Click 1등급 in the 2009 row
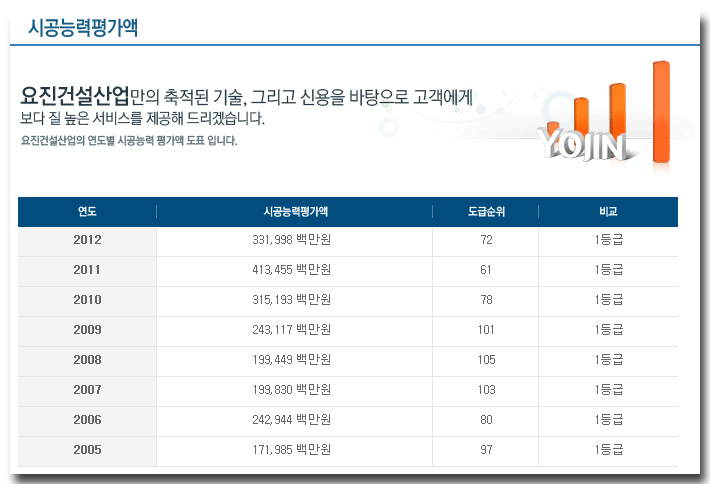 pyautogui.click(x=609, y=330)
